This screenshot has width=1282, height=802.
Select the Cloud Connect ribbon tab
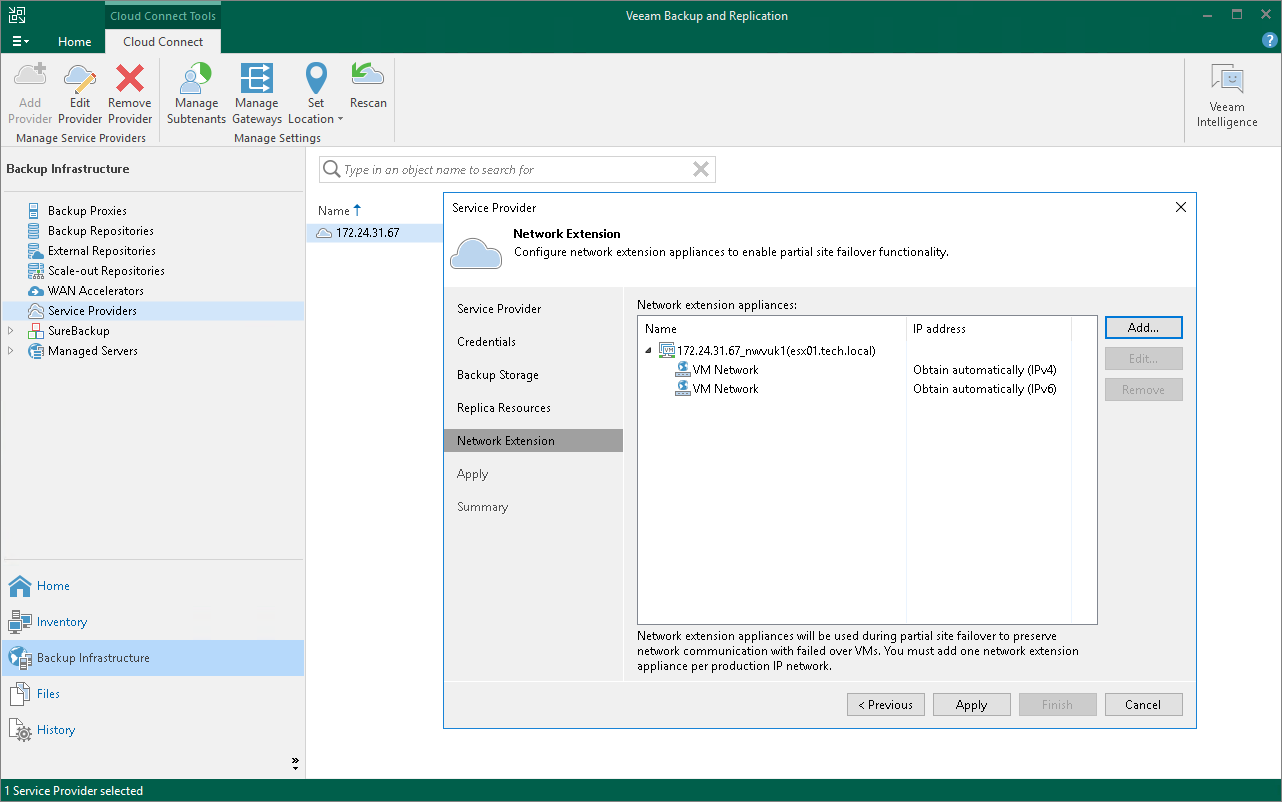point(163,42)
